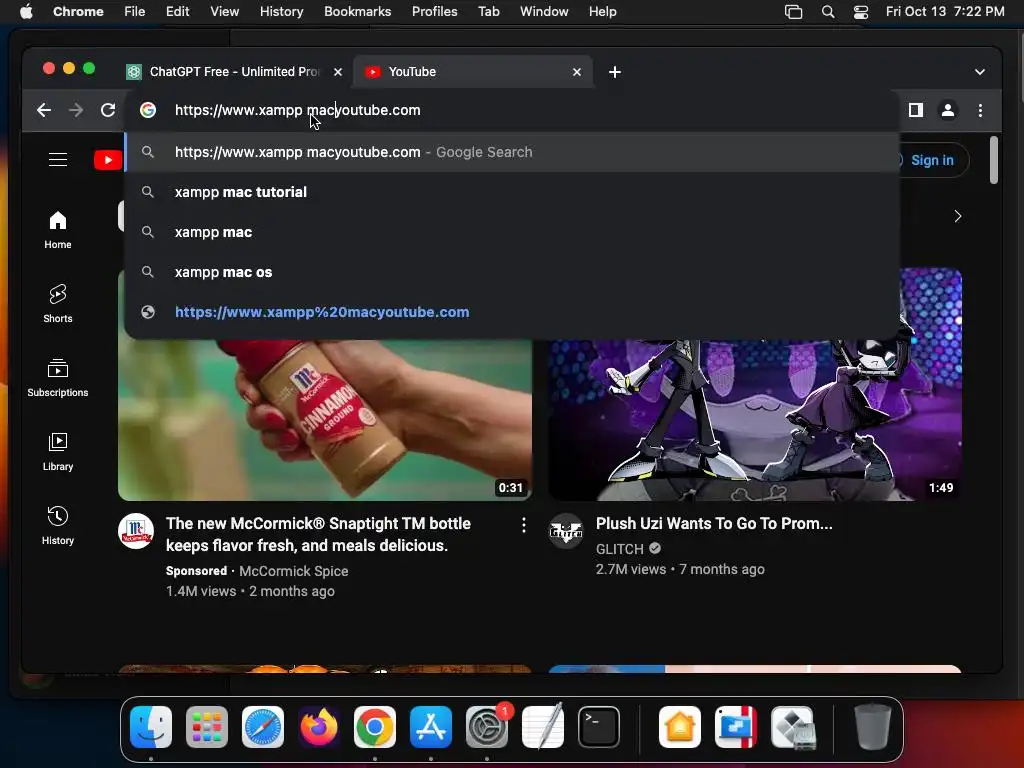Open the Window menu
Screen dimensions: 1024x768
click(544, 12)
